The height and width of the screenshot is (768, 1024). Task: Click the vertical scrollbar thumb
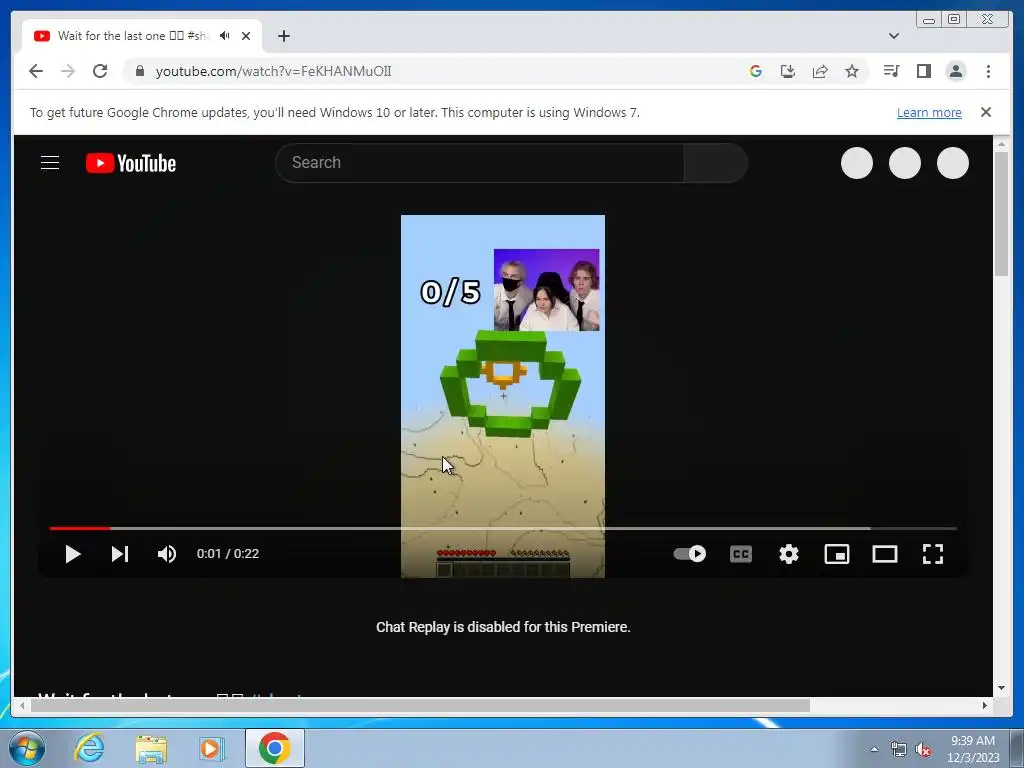point(1001,214)
